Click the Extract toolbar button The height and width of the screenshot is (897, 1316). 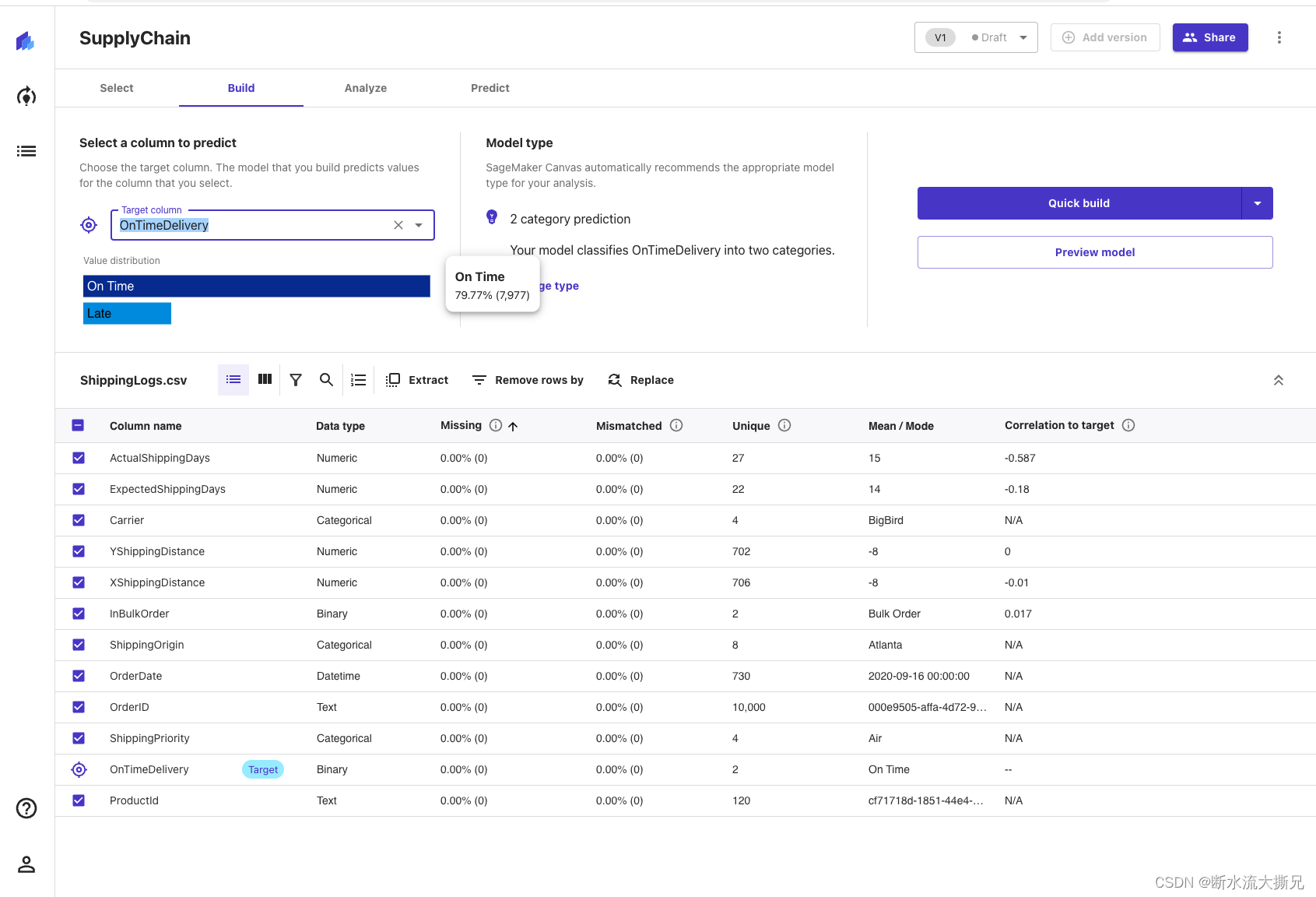tap(417, 380)
